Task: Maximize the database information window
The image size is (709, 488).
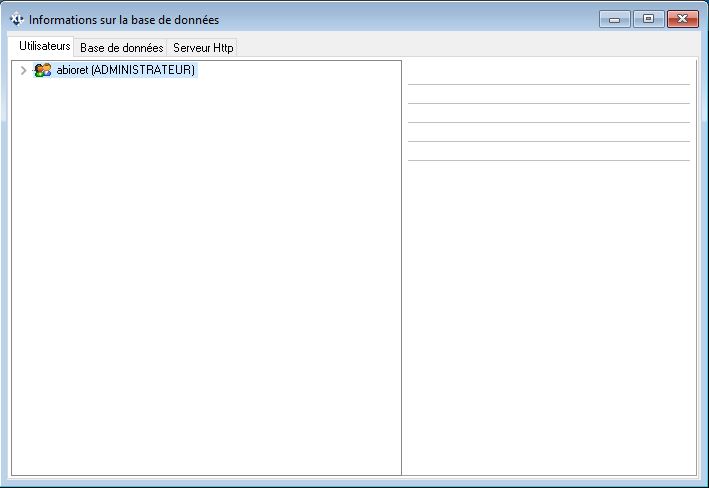Action: [x=648, y=19]
